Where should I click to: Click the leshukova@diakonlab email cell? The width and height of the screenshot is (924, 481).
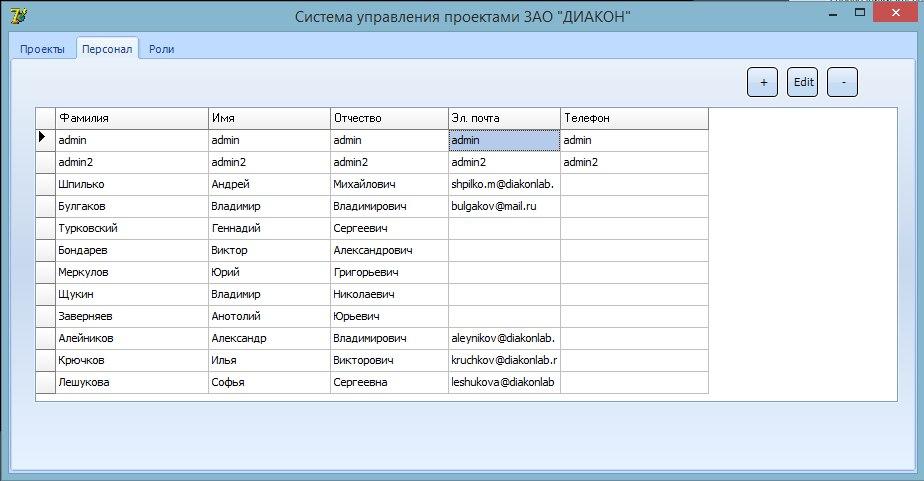tap(504, 382)
